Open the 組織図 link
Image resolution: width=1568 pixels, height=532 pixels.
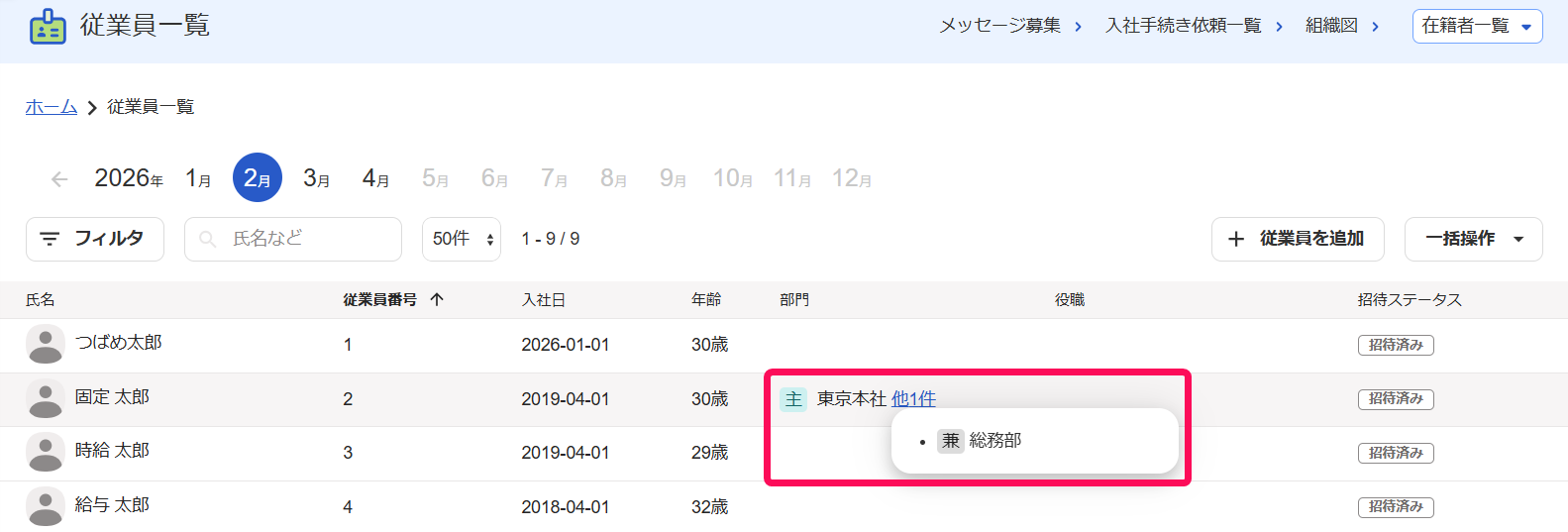click(x=1342, y=26)
